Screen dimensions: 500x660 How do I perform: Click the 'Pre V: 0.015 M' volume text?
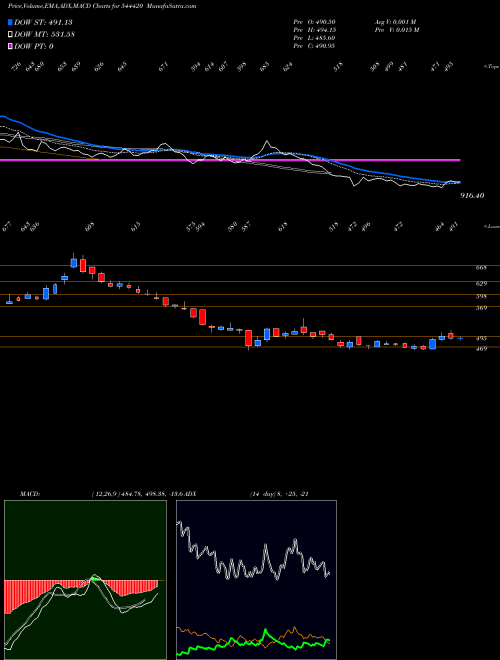tap(397, 30)
